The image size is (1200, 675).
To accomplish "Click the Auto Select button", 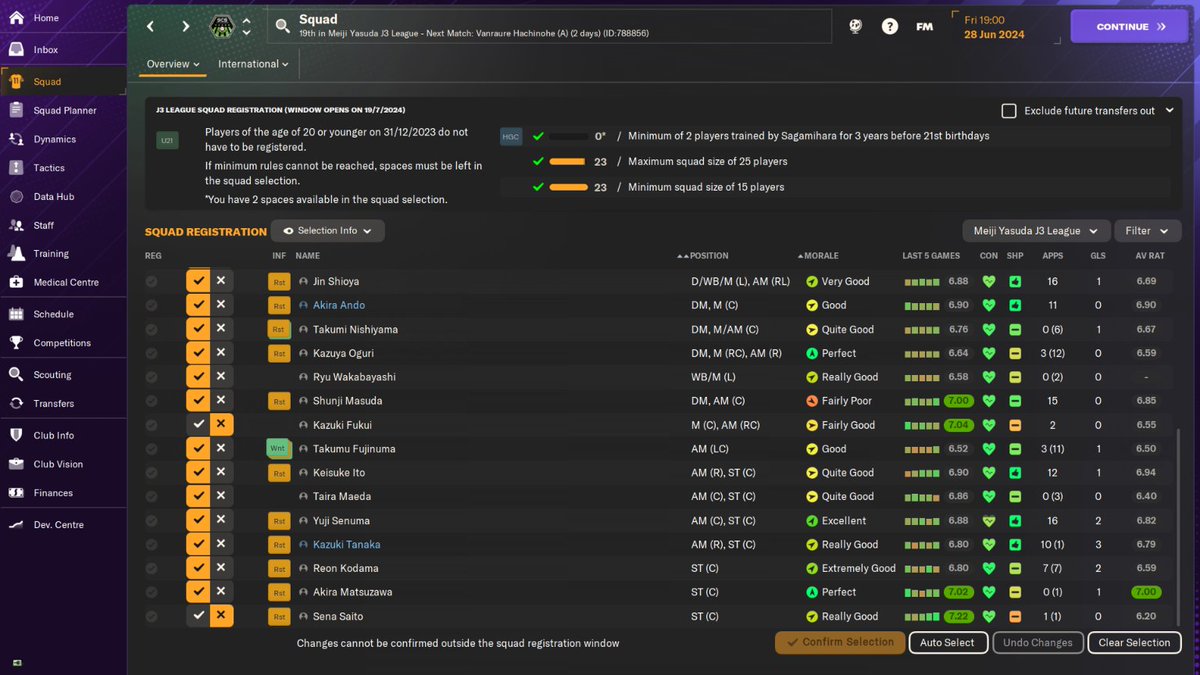I will [x=947, y=643].
